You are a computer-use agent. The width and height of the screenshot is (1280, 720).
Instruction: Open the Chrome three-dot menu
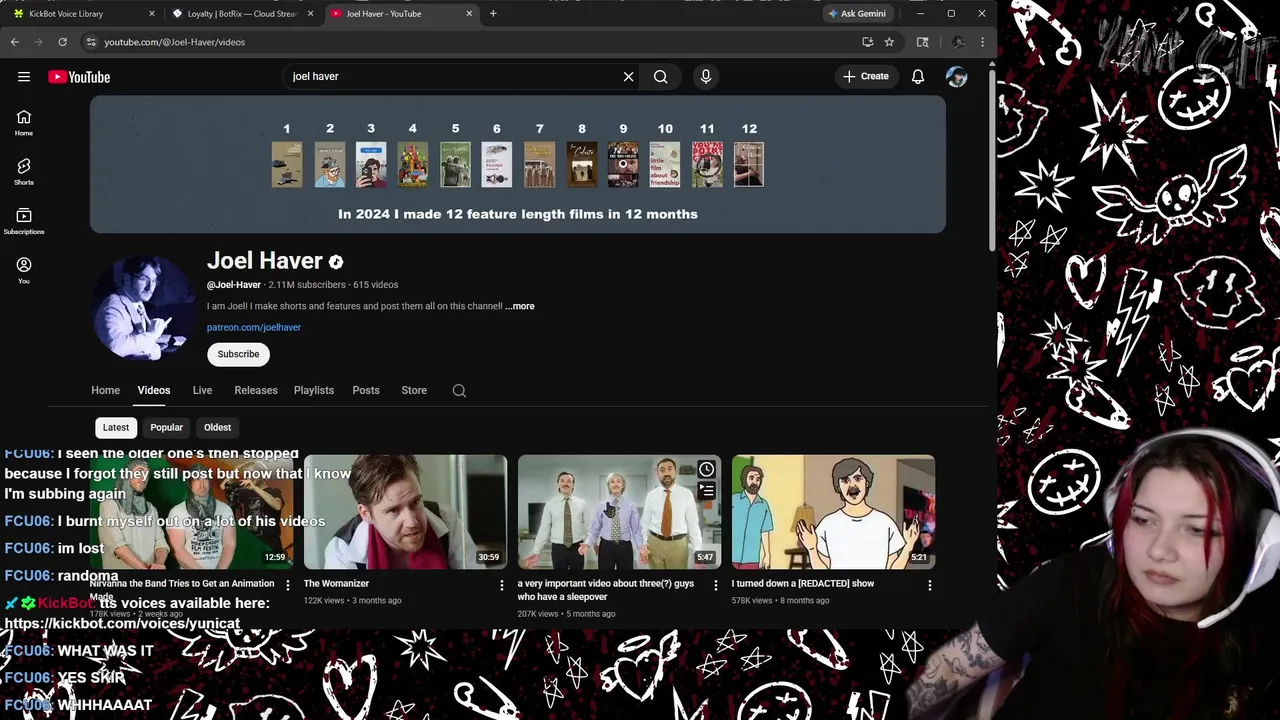click(x=982, y=42)
